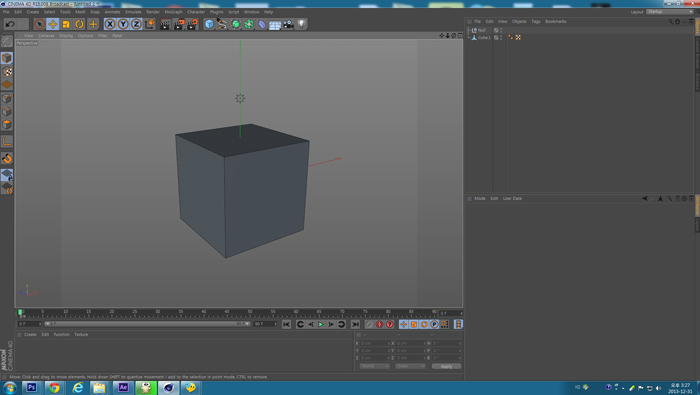Open Object Manager Tags menu
The width and height of the screenshot is (700, 395).
pyautogui.click(x=536, y=21)
